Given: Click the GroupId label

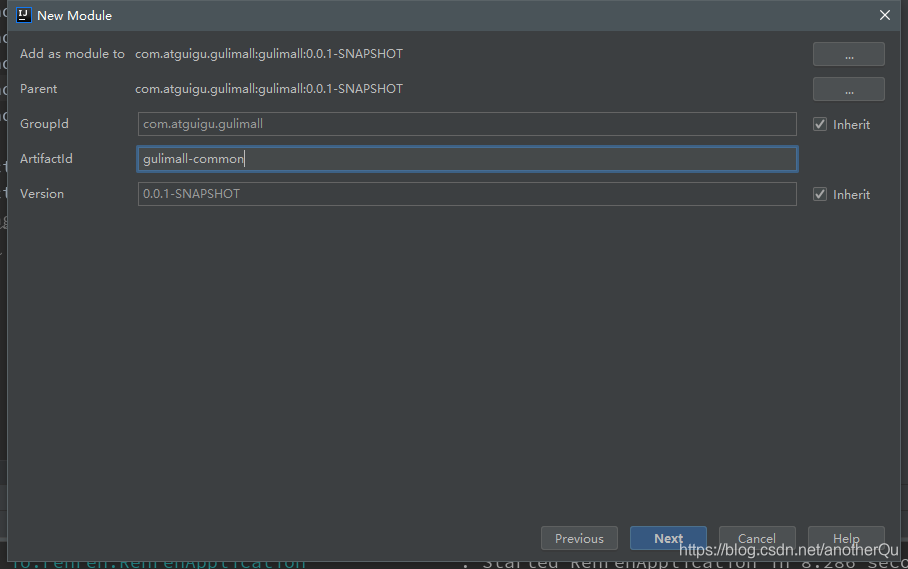Looking at the screenshot, I should pyautogui.click(x=44, y=124).
